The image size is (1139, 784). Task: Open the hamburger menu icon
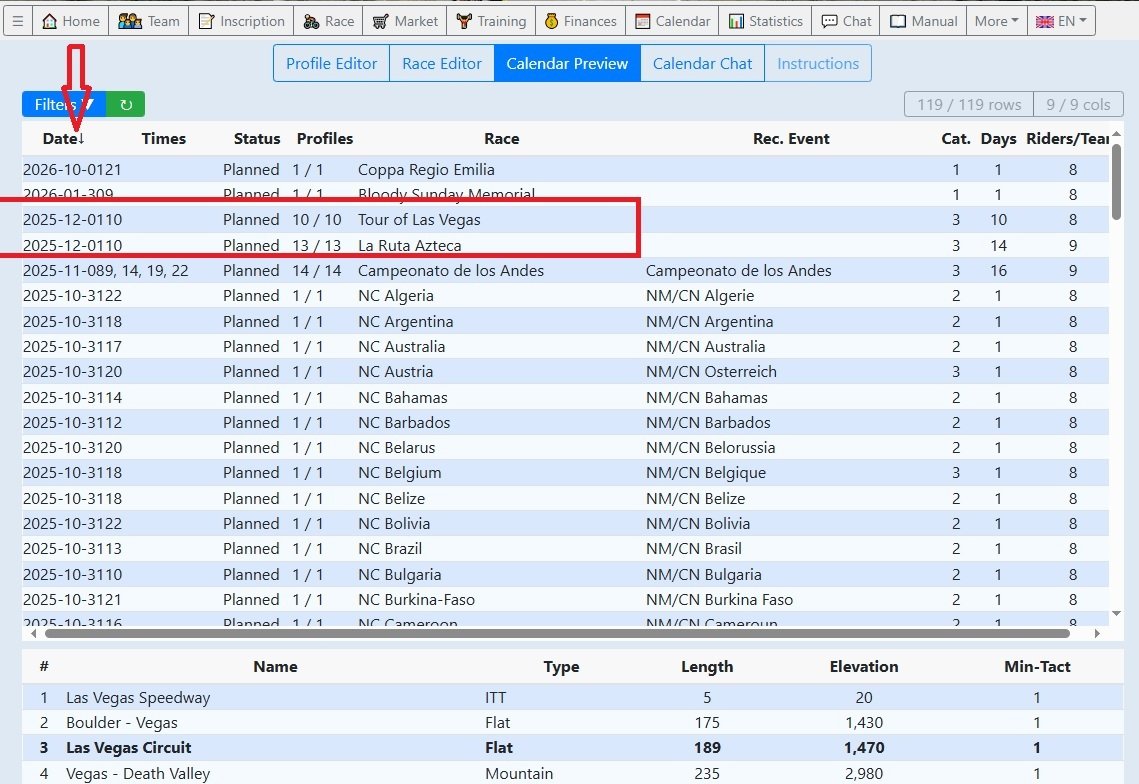coord(17,21)
